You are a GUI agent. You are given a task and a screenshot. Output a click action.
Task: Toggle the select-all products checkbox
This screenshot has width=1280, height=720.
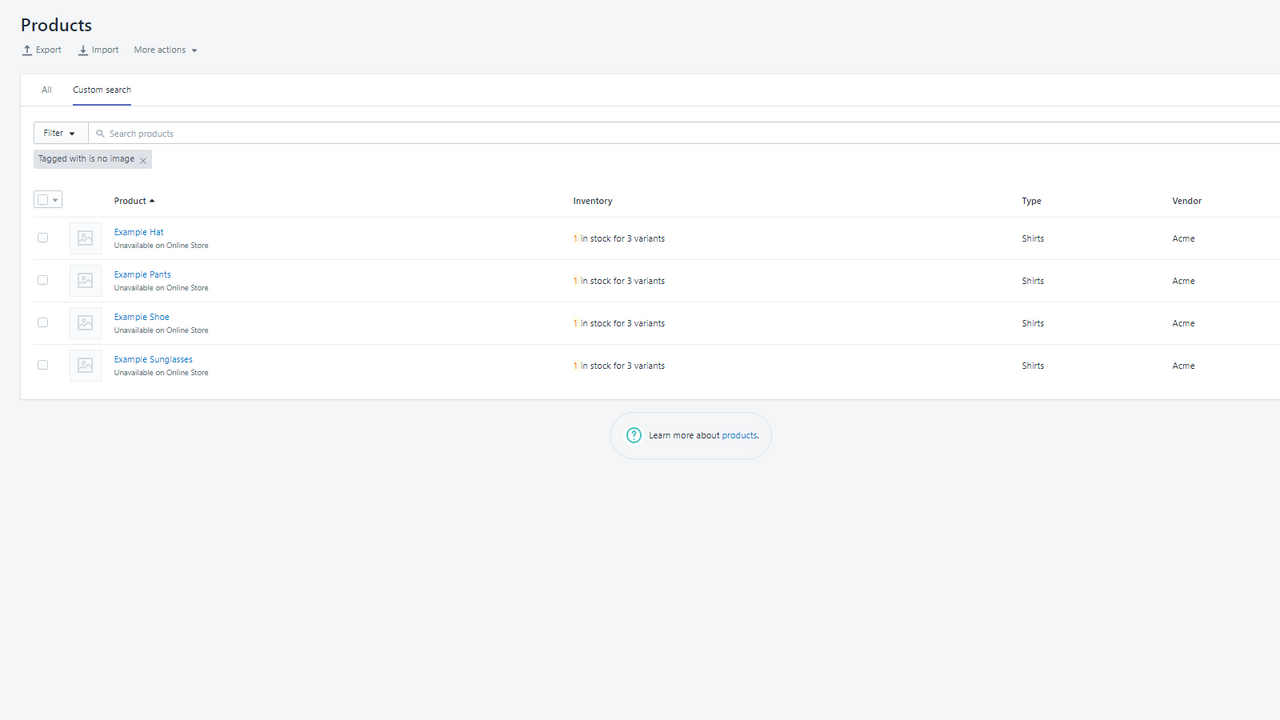tap(42, 200)
